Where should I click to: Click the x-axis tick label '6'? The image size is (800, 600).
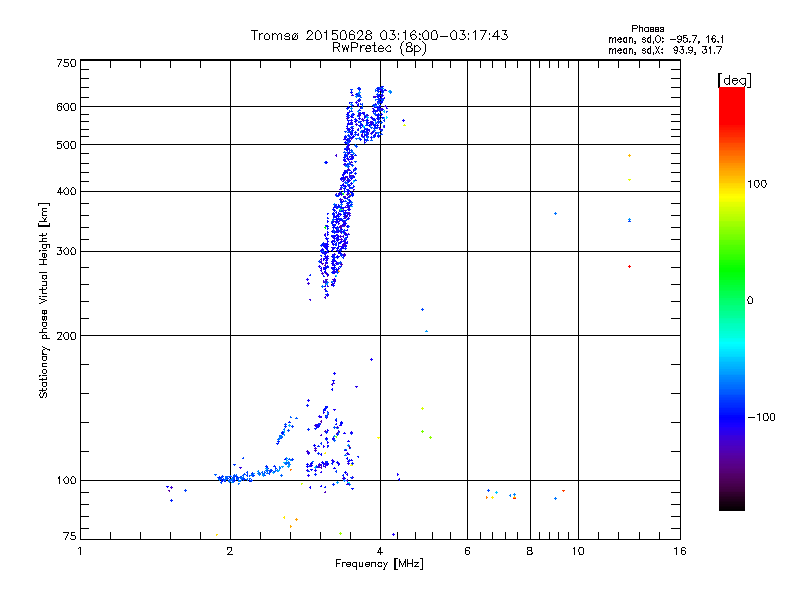467,551
